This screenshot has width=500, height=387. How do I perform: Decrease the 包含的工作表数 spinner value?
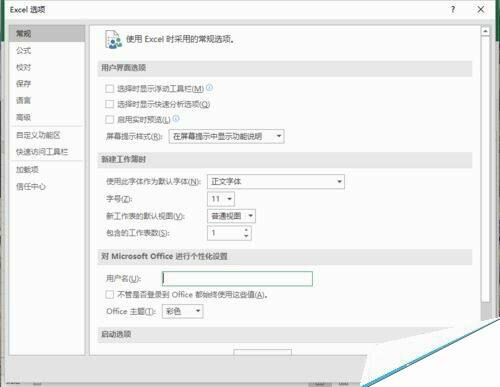pos(246,236)
